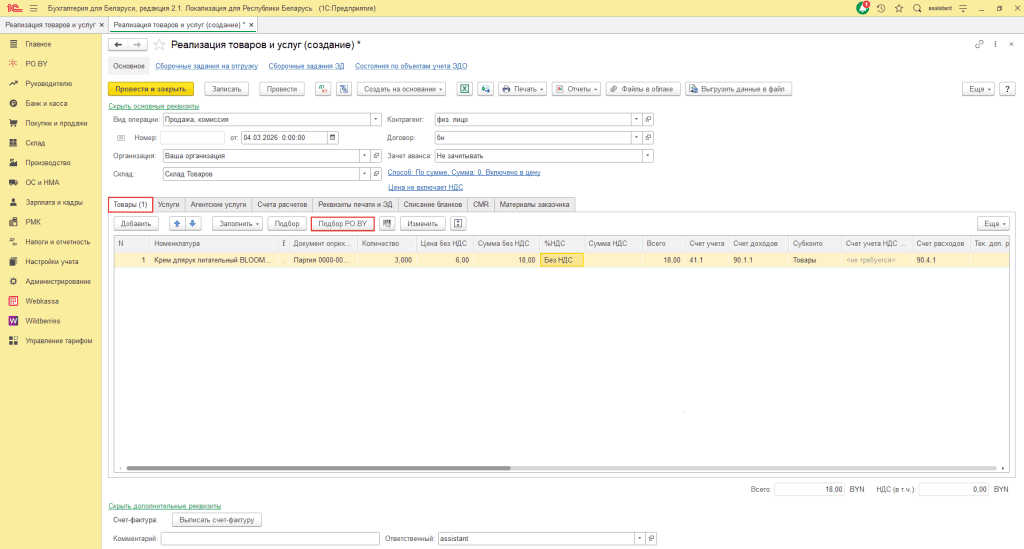The width and height of the screenshot is (1024, 549).
Task: Switch to the Услуги tab
Action: coord(169,204)
